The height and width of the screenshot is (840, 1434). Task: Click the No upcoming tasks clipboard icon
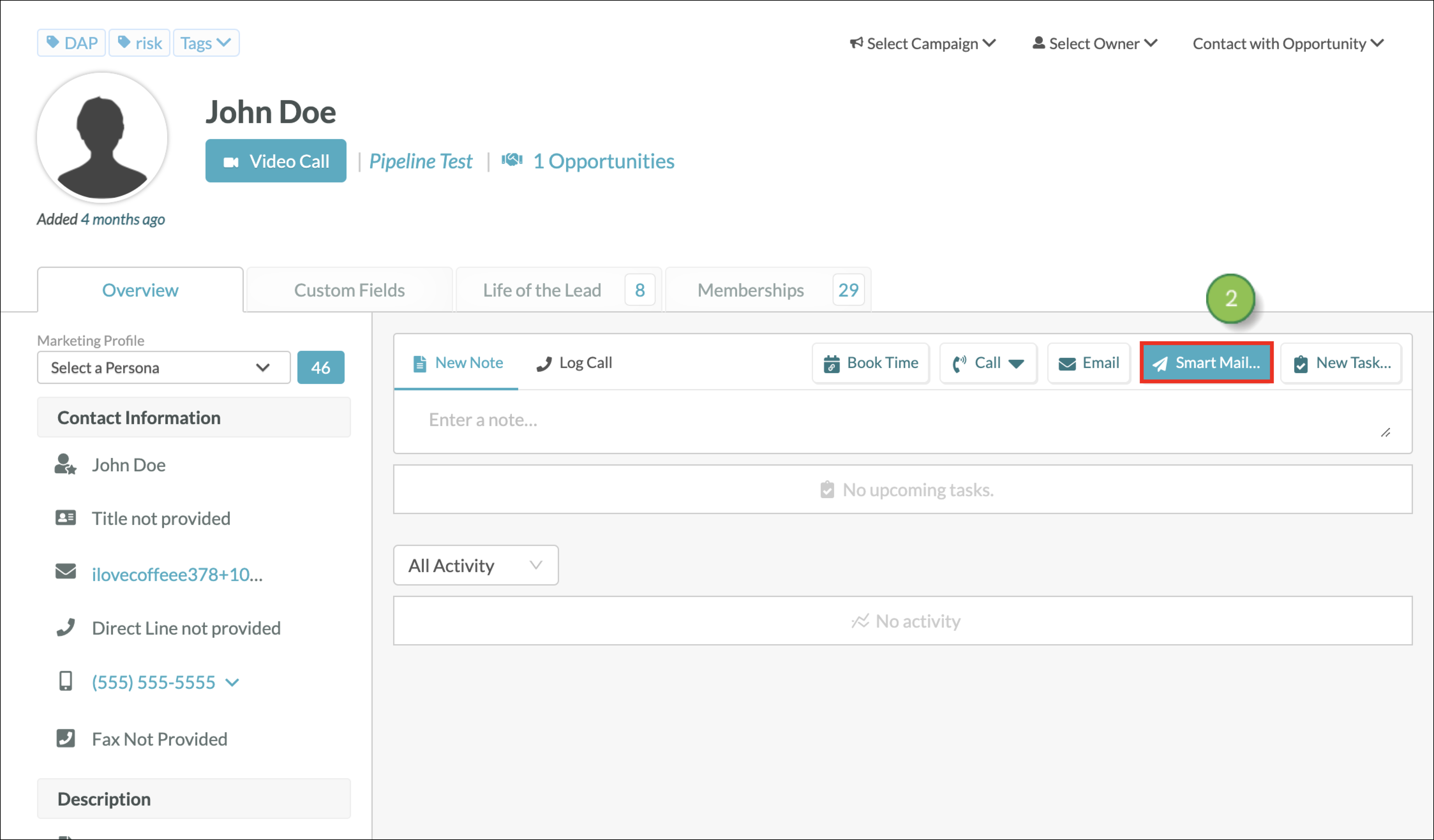click(827, 490)
